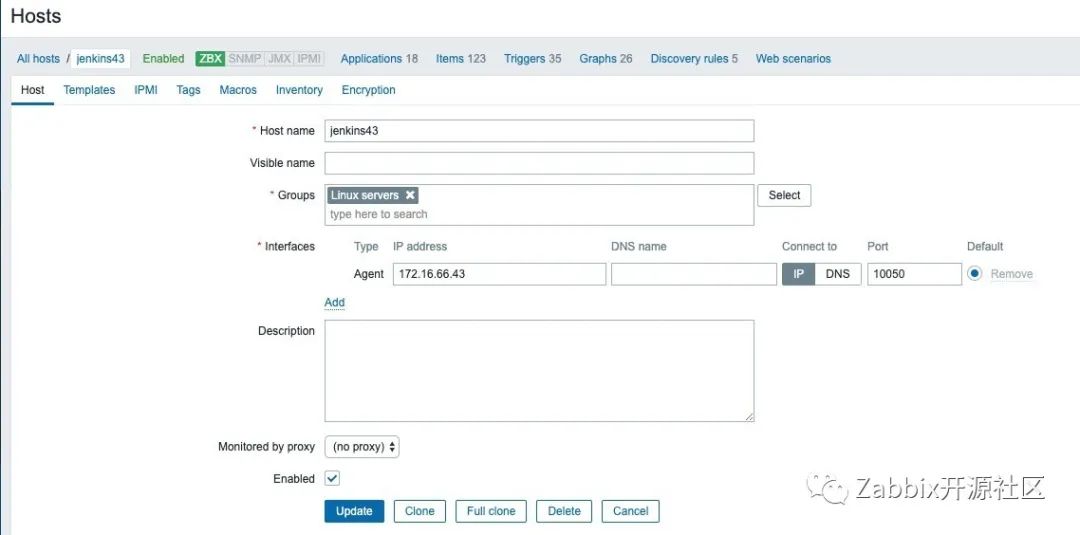1080x535 pixels.
Task: Focus the IP address field
Action: (499, 274)
